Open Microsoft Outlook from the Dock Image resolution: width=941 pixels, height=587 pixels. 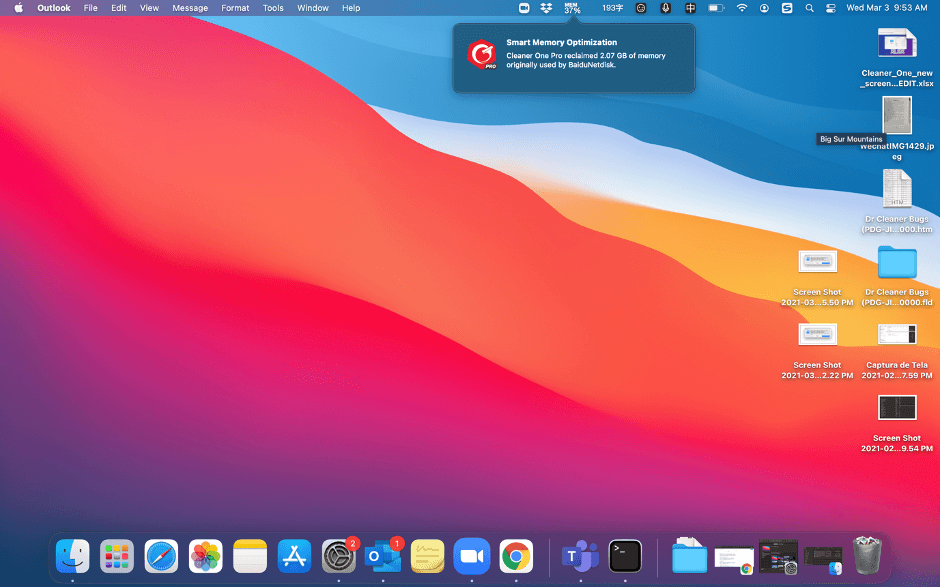(383, 556)
